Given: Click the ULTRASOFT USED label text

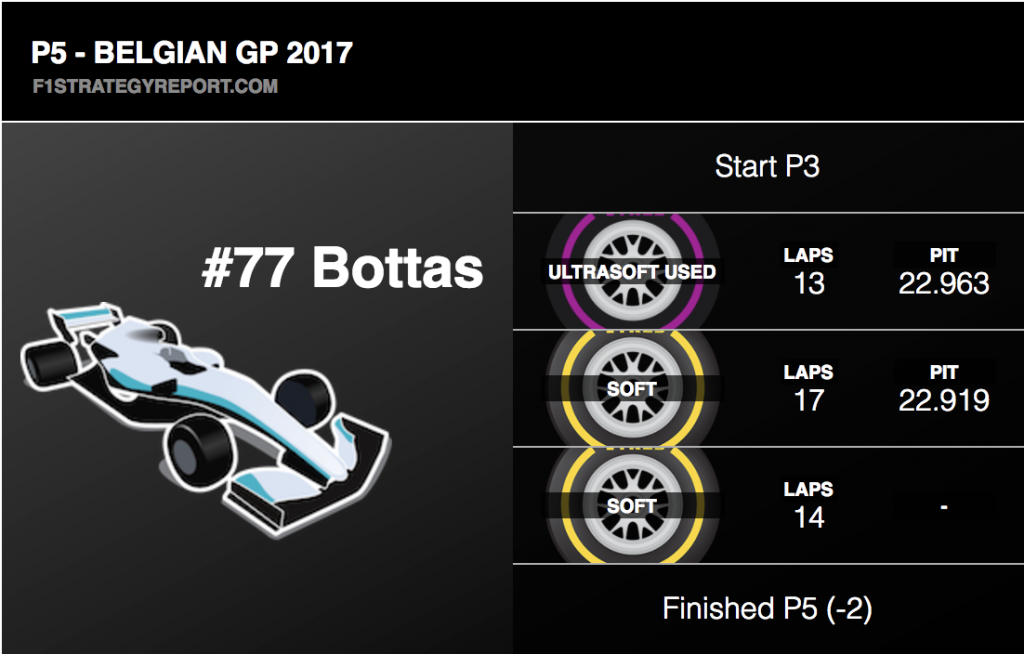Looking at the screenshot, I should coord(632,272).
